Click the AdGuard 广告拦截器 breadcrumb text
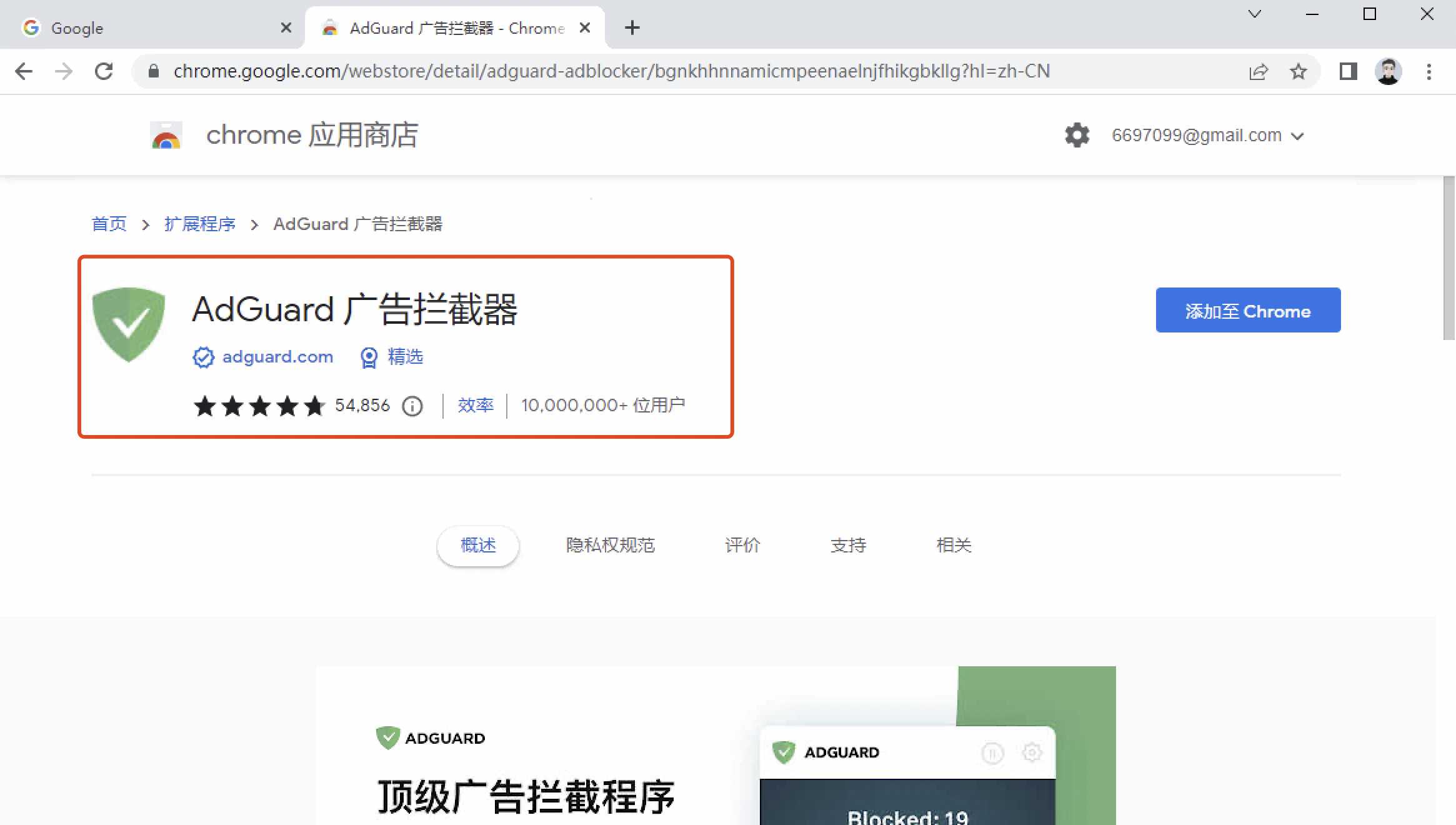The height and width of the screenshot is (825, 1456). pyautogui.click(x=358, y=224)
